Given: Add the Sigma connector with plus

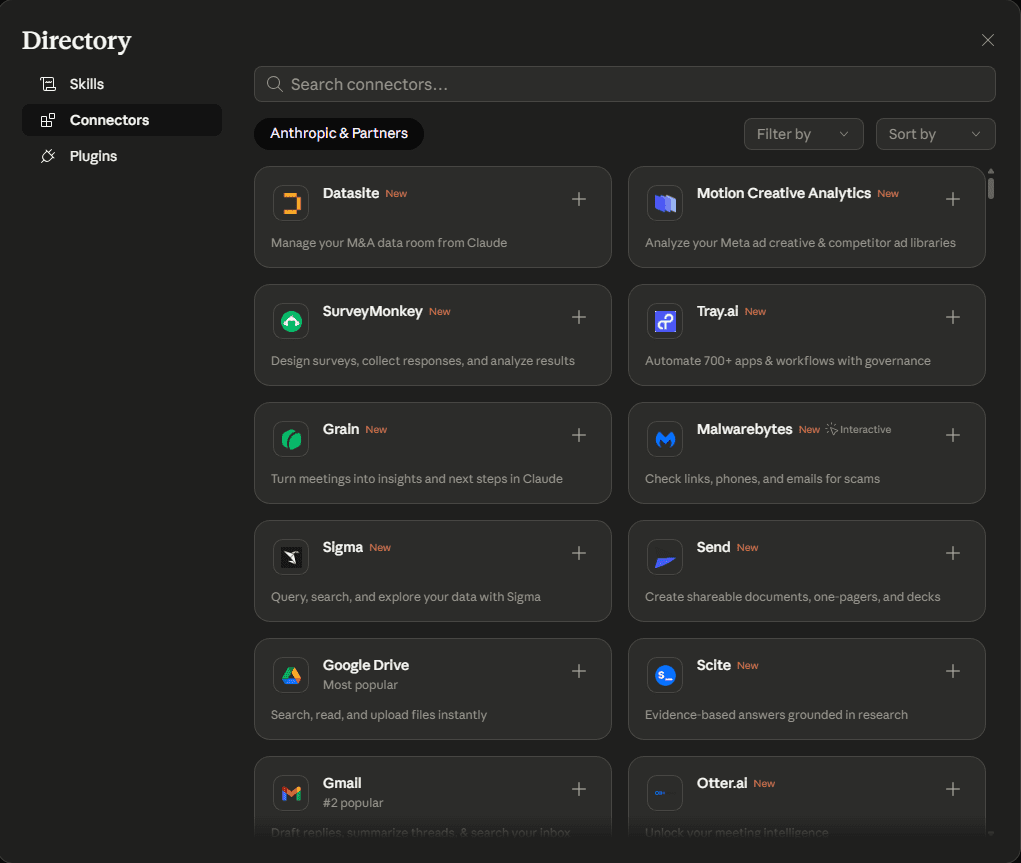Looking at the screenshot, I should click(579, 553).
